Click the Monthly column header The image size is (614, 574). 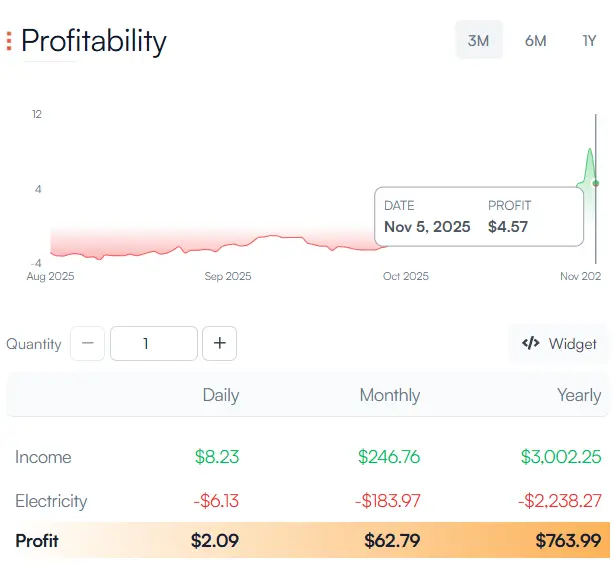pyautogui.click(x=389, y=395)
